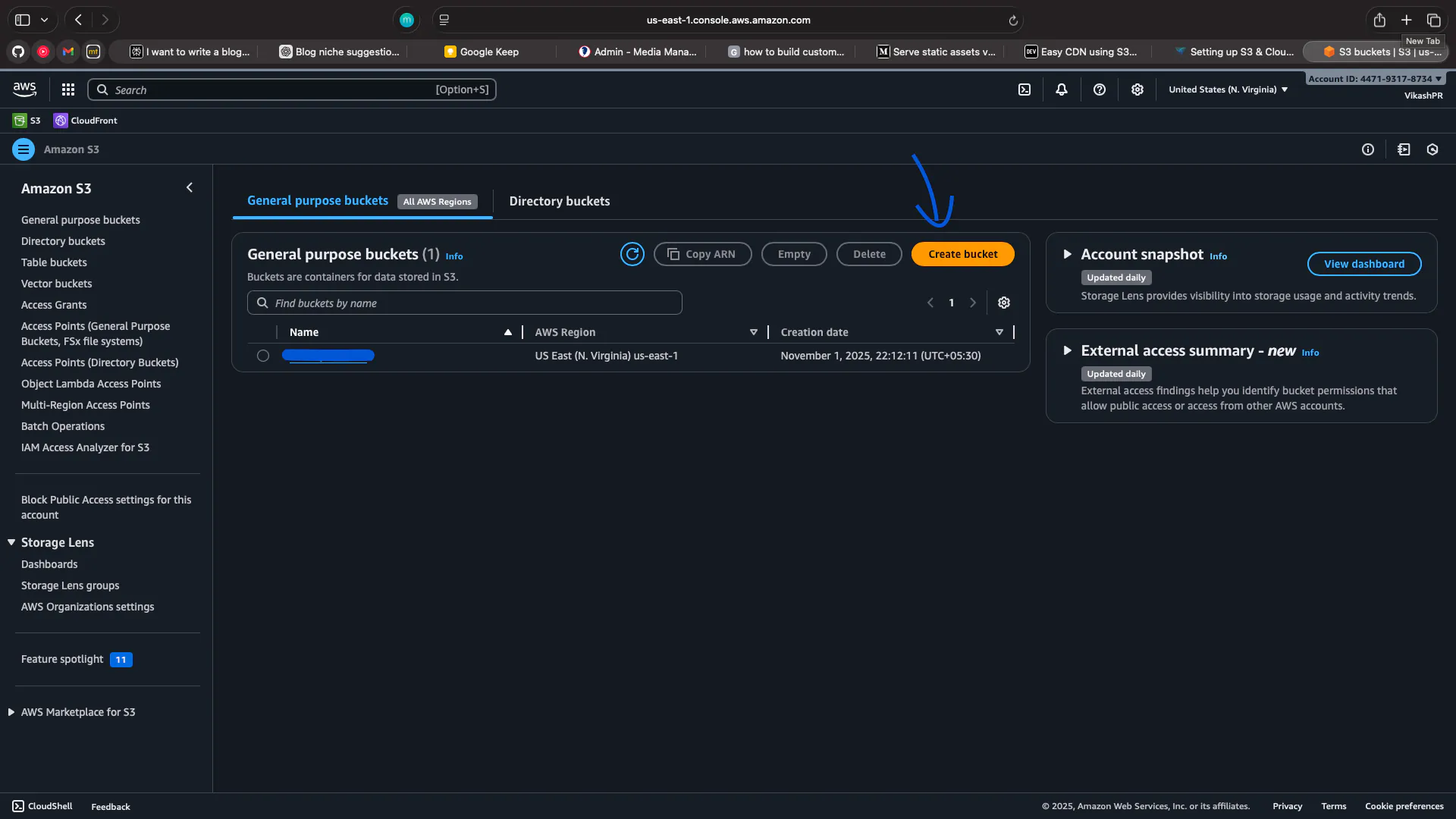Open the AWS services grid menu

tap(68, 89)
